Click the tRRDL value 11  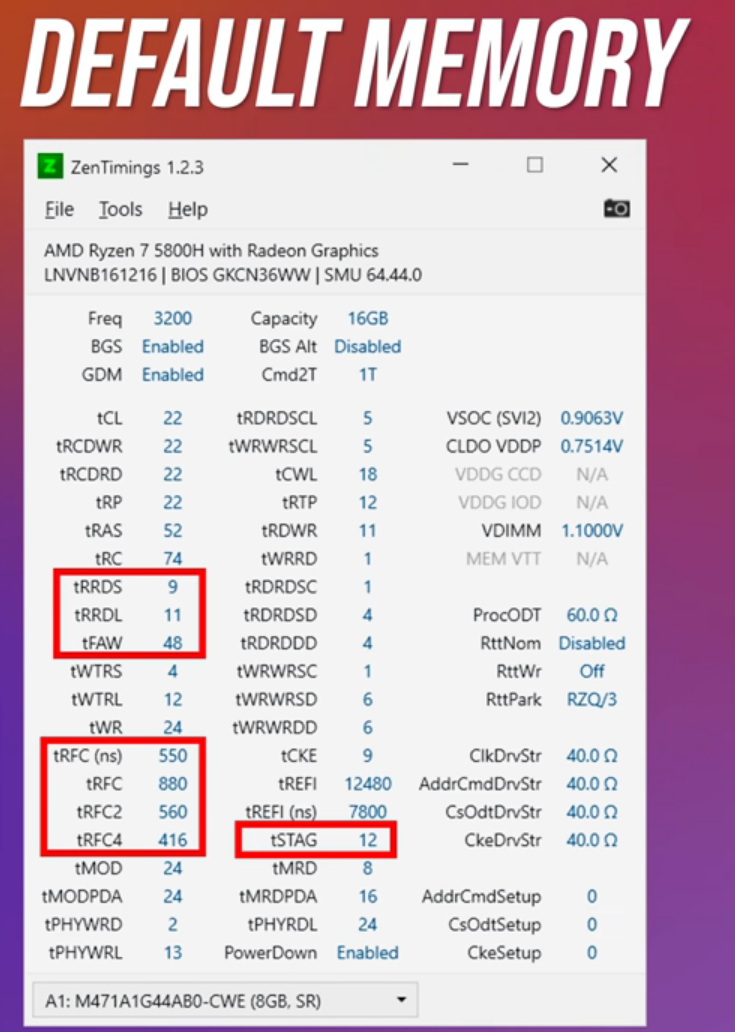click(x=172, y=615)
